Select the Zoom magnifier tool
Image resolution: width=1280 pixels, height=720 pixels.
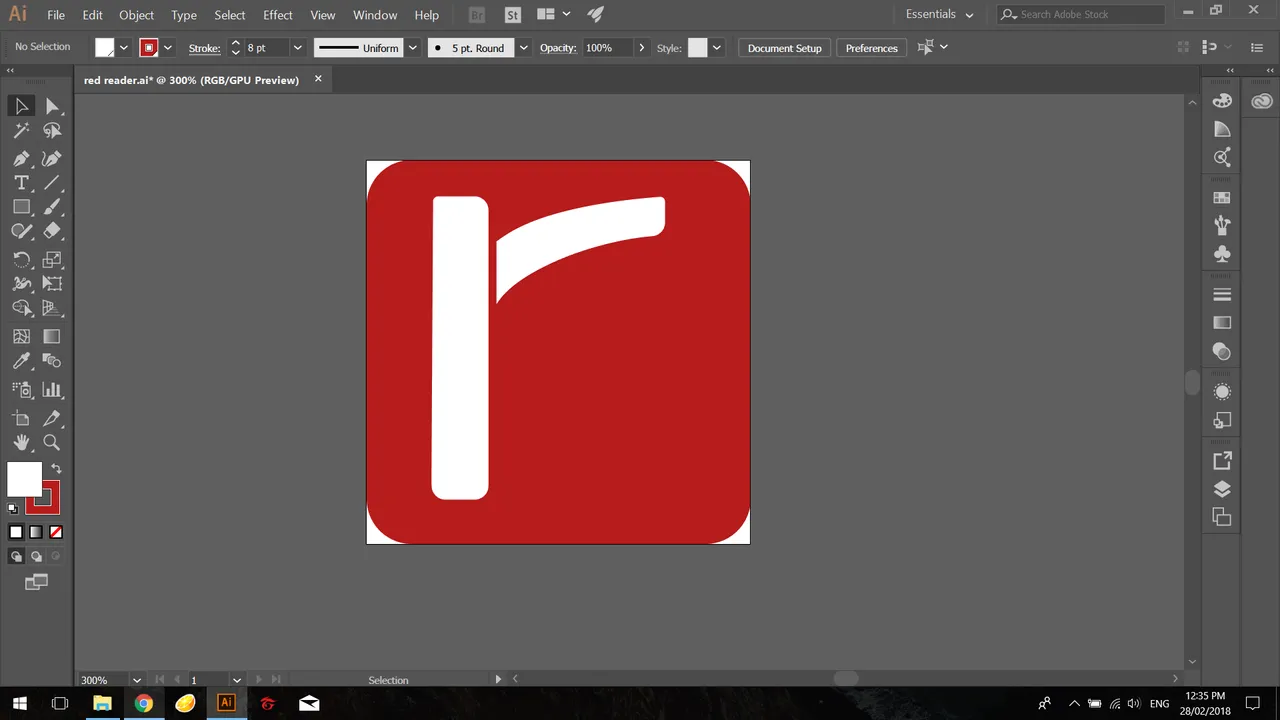pos(52,442)
